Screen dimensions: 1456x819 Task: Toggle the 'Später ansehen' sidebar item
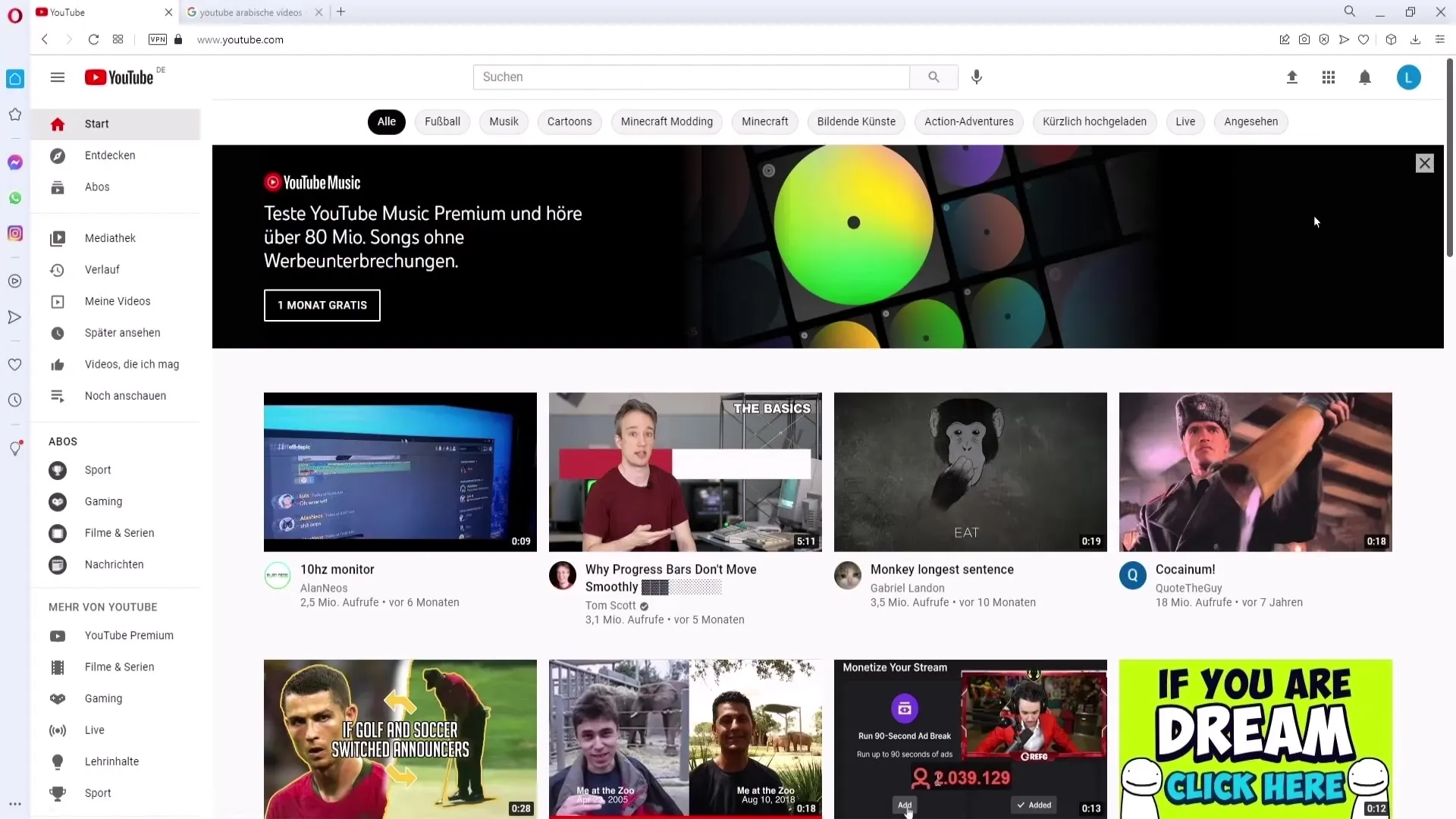(x=122, y=332)
